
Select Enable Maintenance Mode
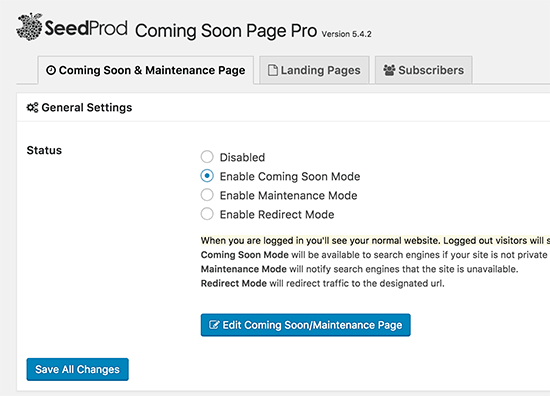(x=207, y=195)
